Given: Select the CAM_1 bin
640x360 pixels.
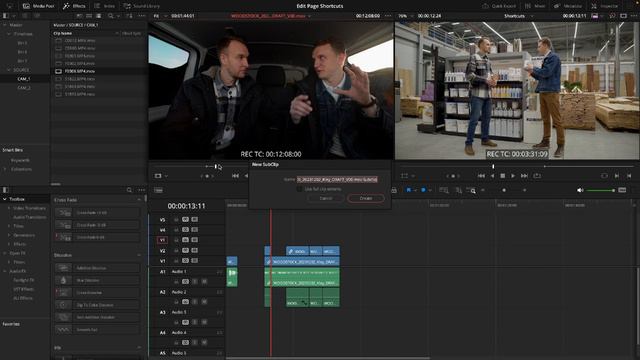Looking at the screenshot, I should (x=24, y=79).
